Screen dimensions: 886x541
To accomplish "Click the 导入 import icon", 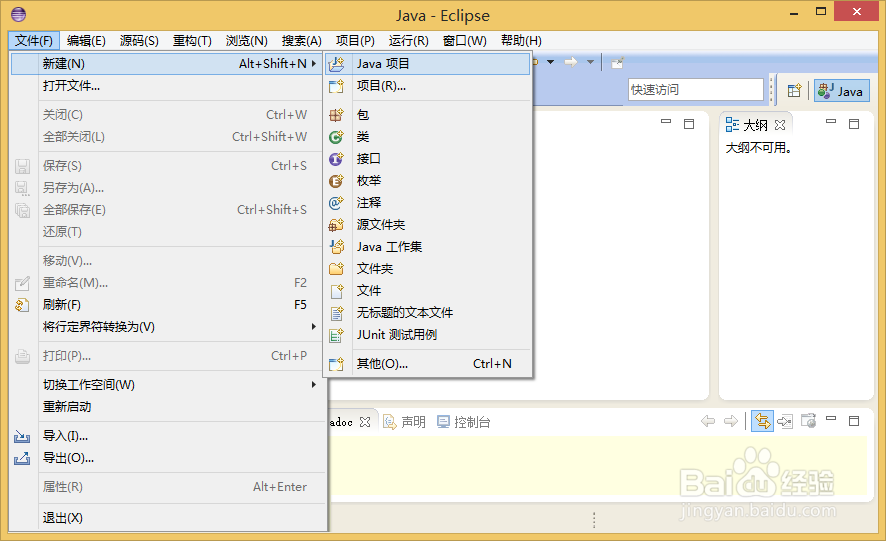I will 22,436.
